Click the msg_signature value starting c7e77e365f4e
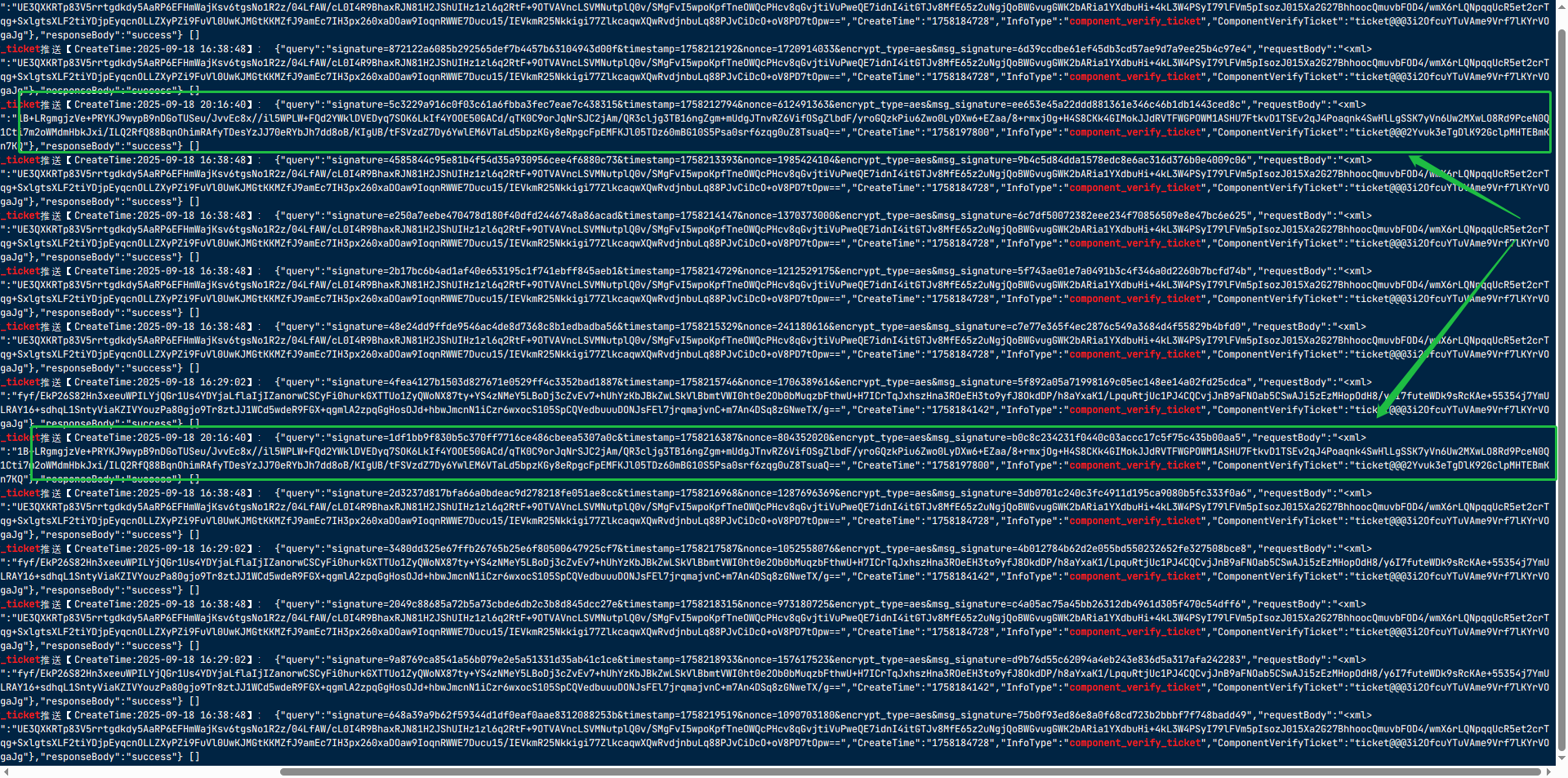This screenshot has height=778, width=1568. click(x=1126, y=327)
